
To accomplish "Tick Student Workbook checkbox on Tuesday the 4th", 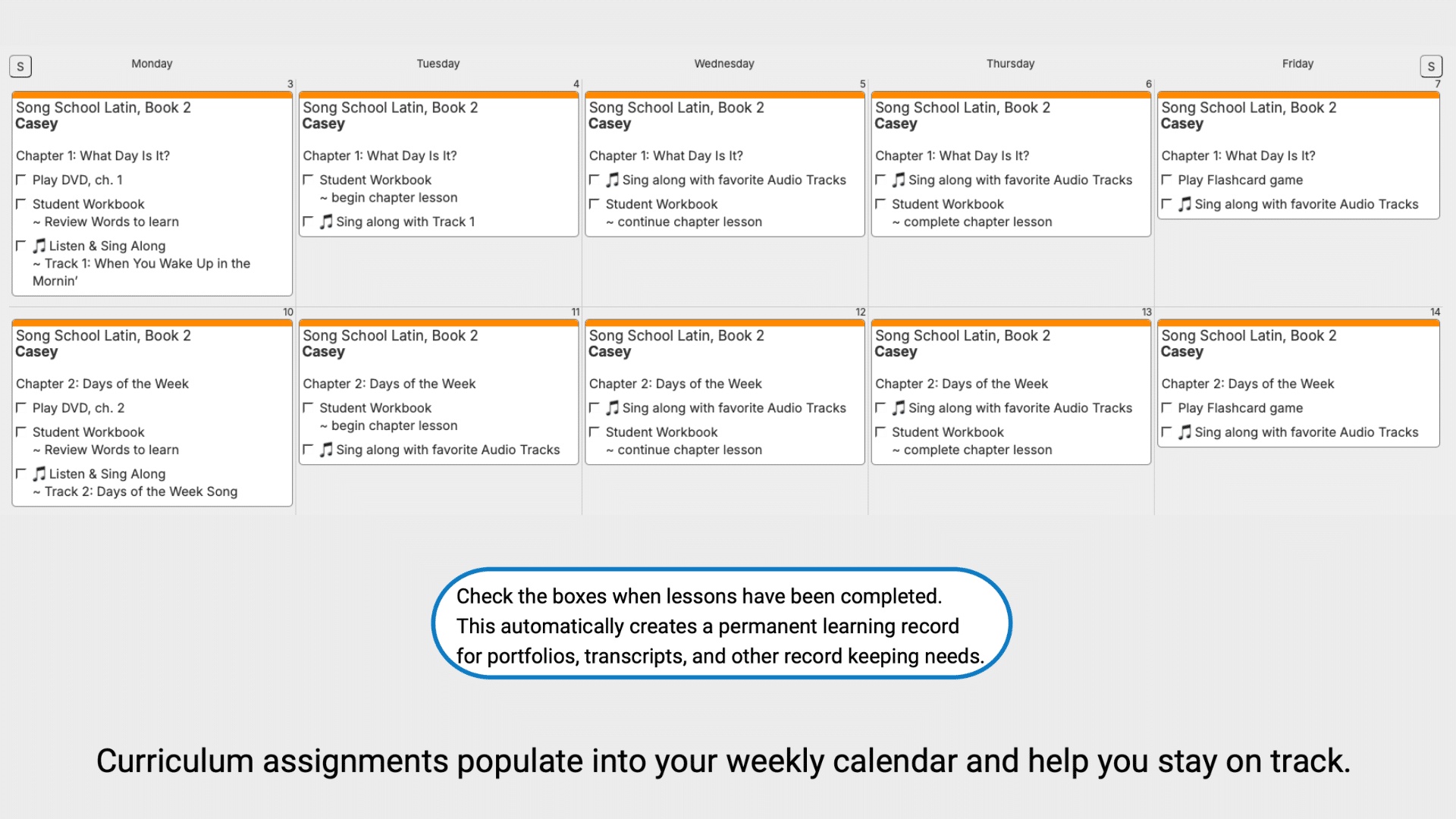I will tap(308, 180).
